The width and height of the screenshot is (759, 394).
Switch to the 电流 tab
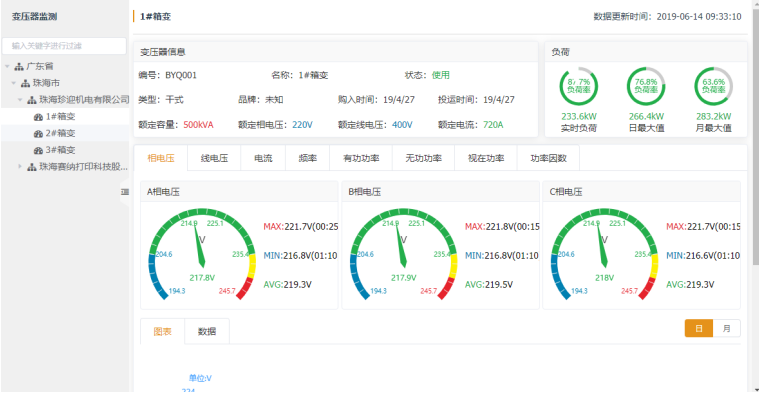(x=263, y=158)
